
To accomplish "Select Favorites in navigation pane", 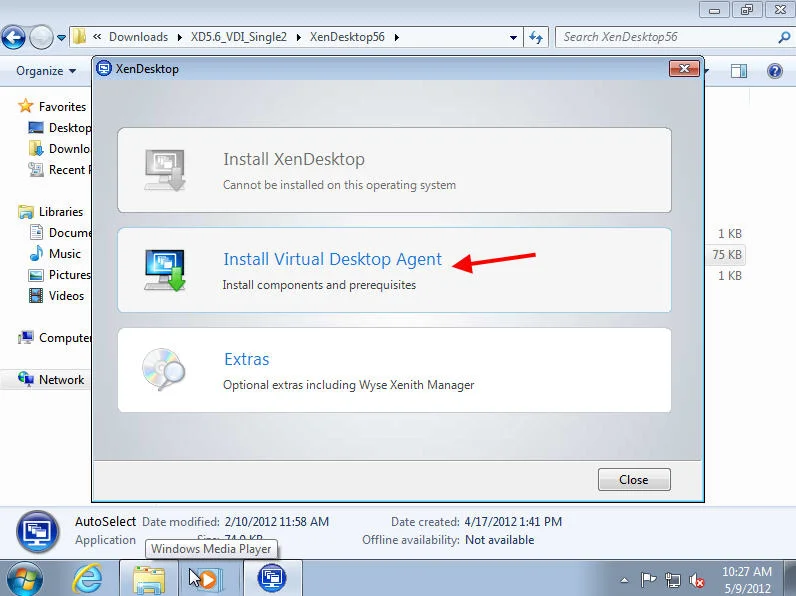I will pos(62,107).
